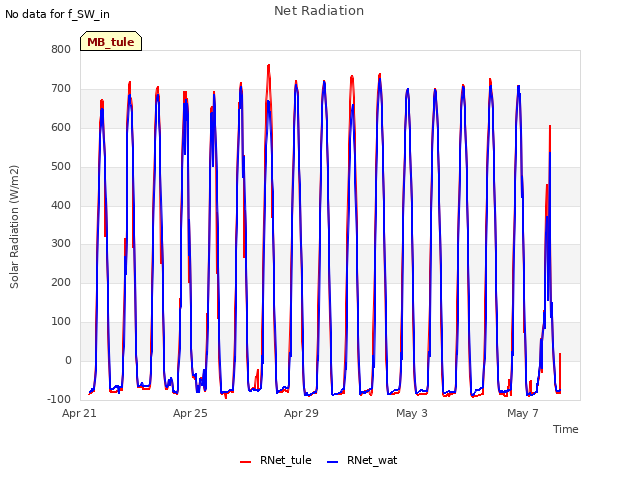Image resolution: width=640 pixels, height=480 pixels.
Task: Click the 600 y-axis tick label
Action: (61, 127)
